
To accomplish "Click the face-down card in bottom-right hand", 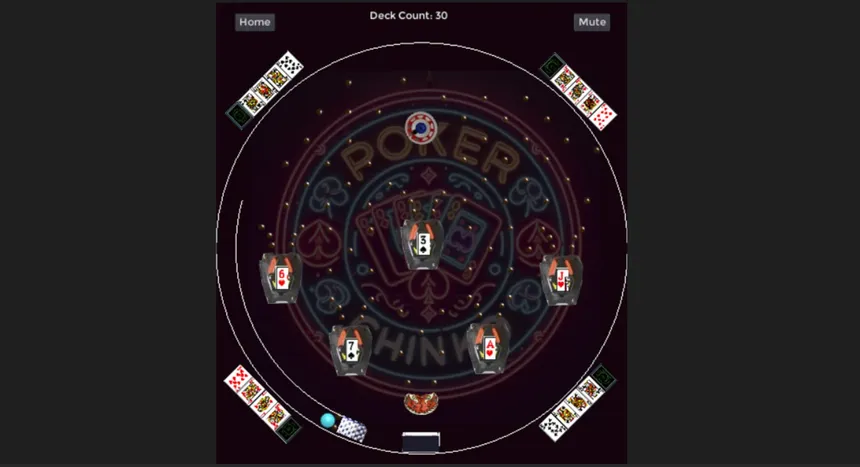I will click(603, 377).
